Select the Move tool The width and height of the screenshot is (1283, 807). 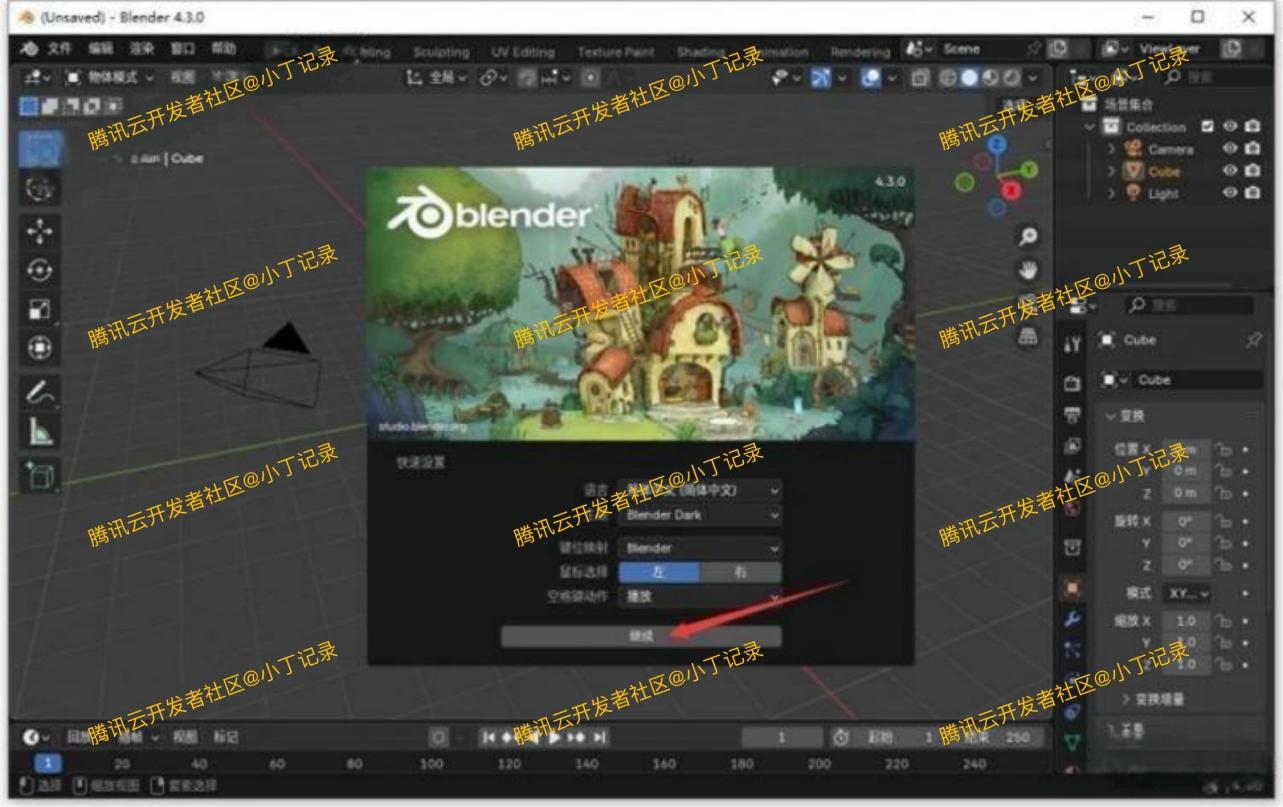(41, 231)
